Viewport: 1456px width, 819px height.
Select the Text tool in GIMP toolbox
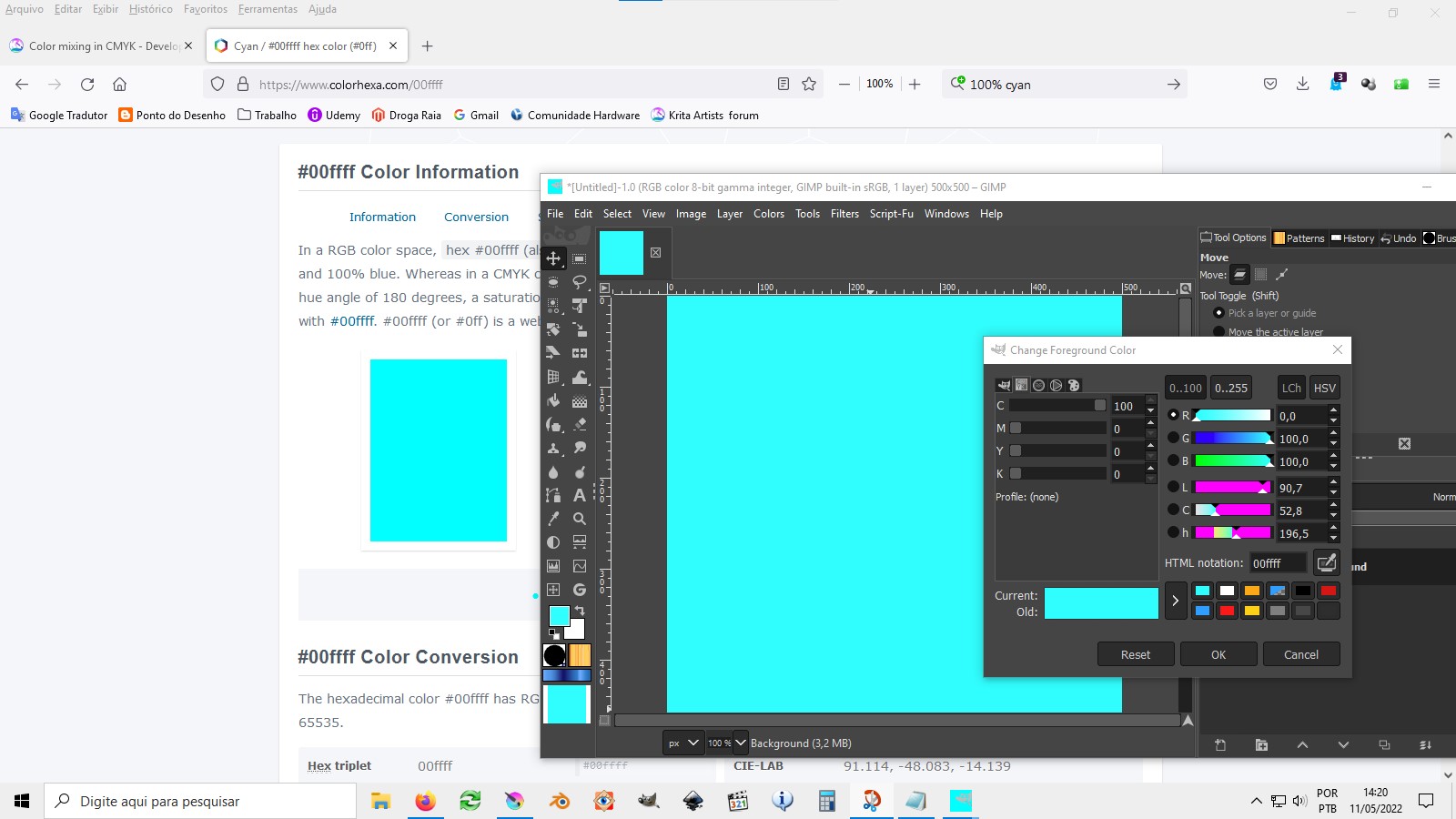point(579,495)
